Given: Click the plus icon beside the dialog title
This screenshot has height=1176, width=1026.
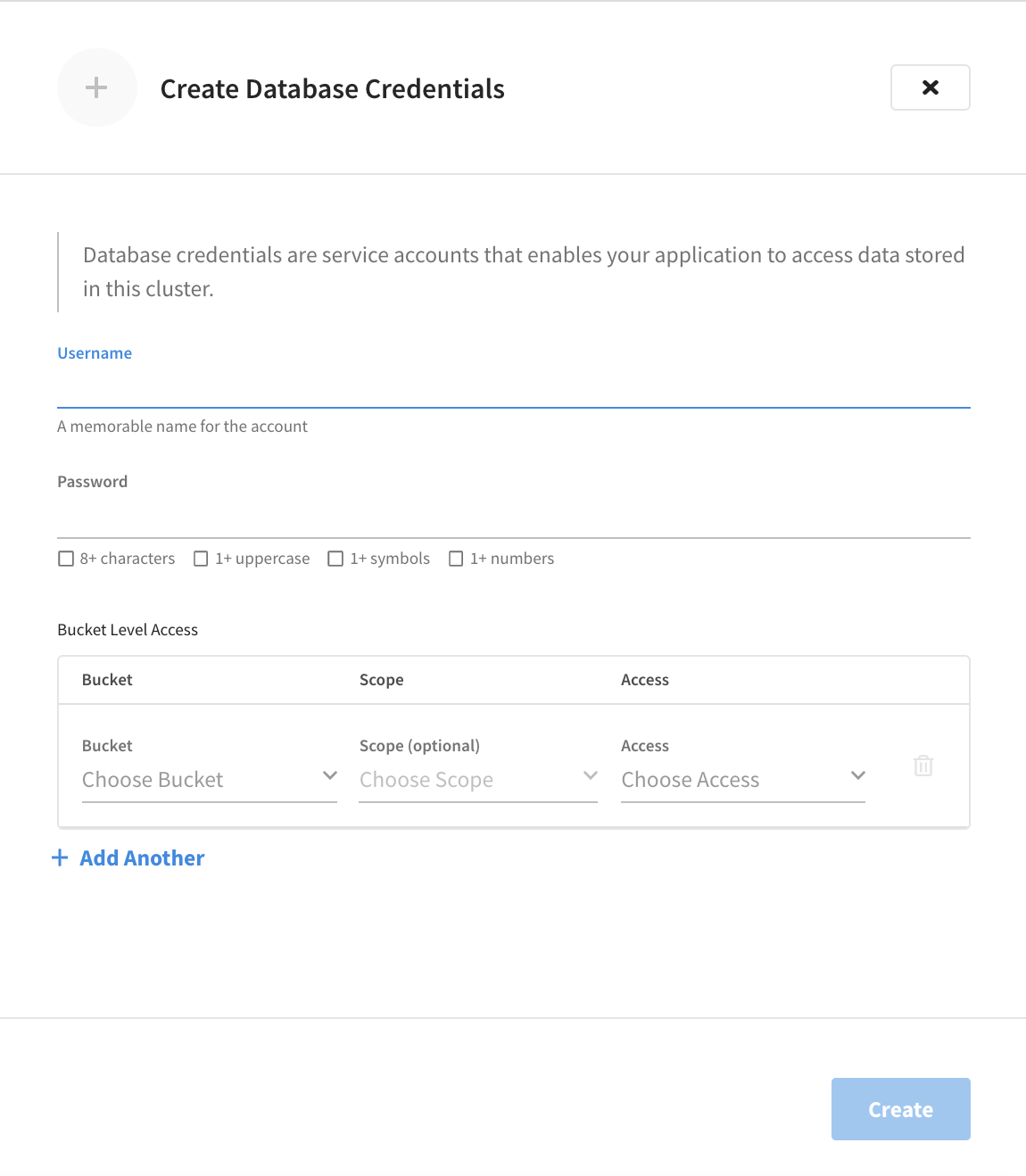Looking at the screenshot, I should click(96, 87).
